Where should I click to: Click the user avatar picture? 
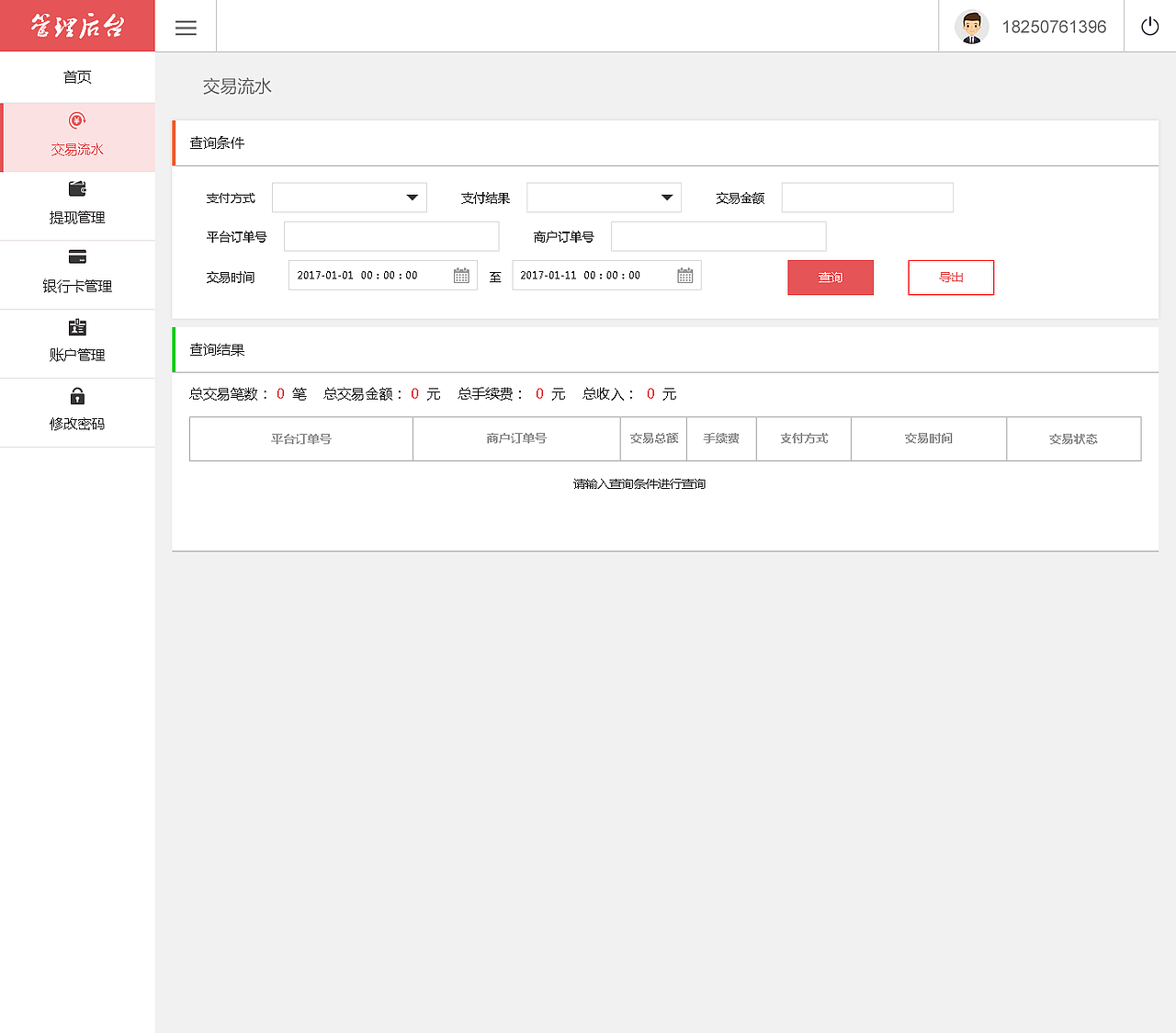coord(971,27)
